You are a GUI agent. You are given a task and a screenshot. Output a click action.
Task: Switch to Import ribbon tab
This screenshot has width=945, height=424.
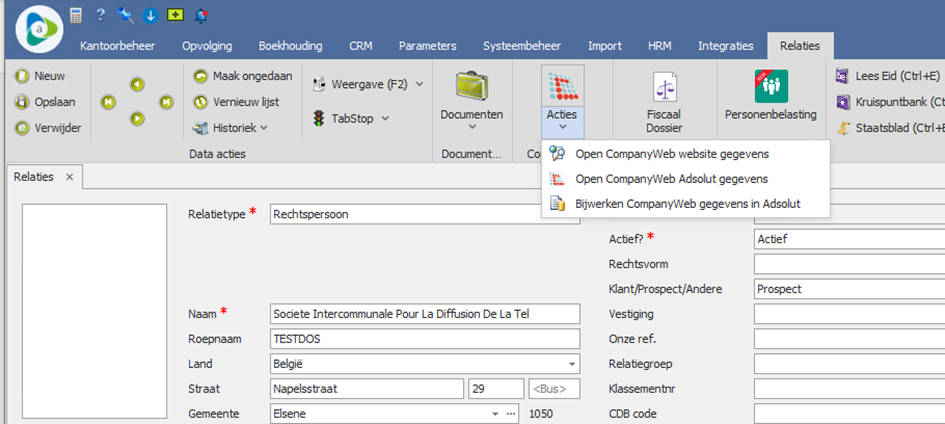[x=604, y=46]
